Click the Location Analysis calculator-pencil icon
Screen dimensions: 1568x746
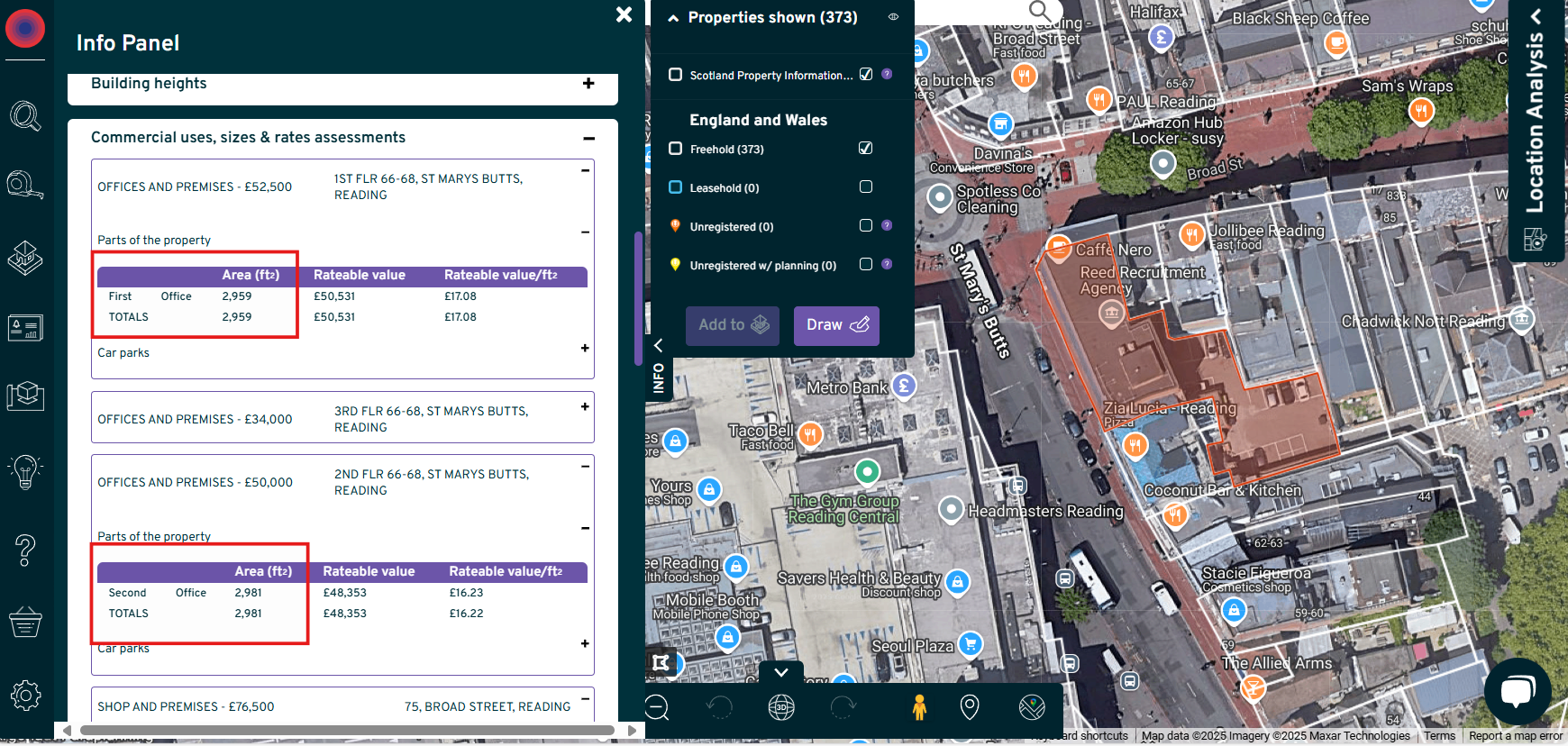pyautogui.click(x=1535, y=239)
